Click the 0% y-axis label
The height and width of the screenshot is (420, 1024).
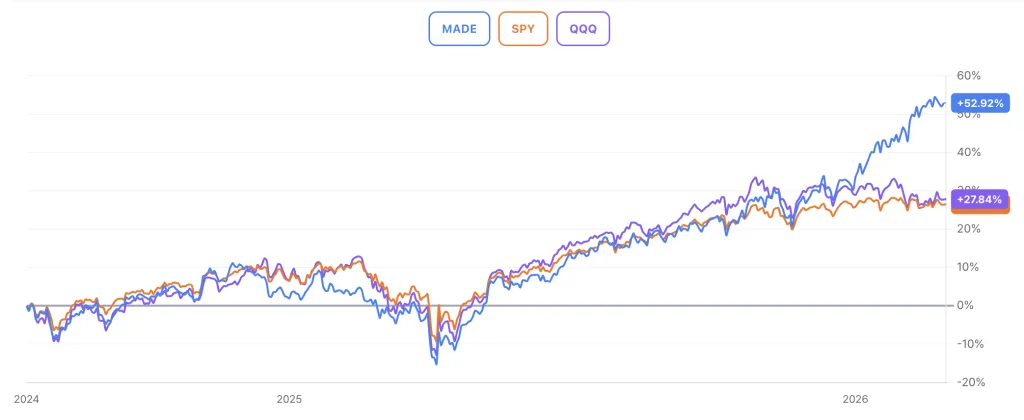point(965,305)
